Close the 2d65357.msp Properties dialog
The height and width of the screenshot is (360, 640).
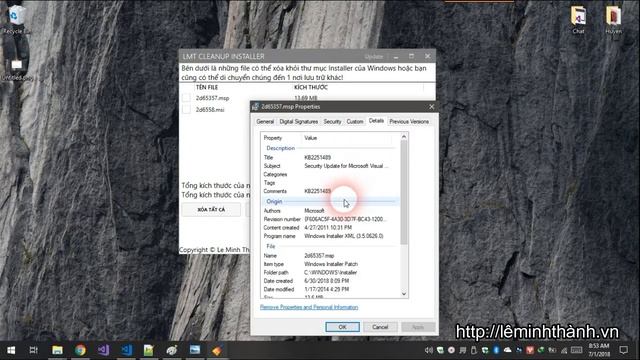point(431,107)
